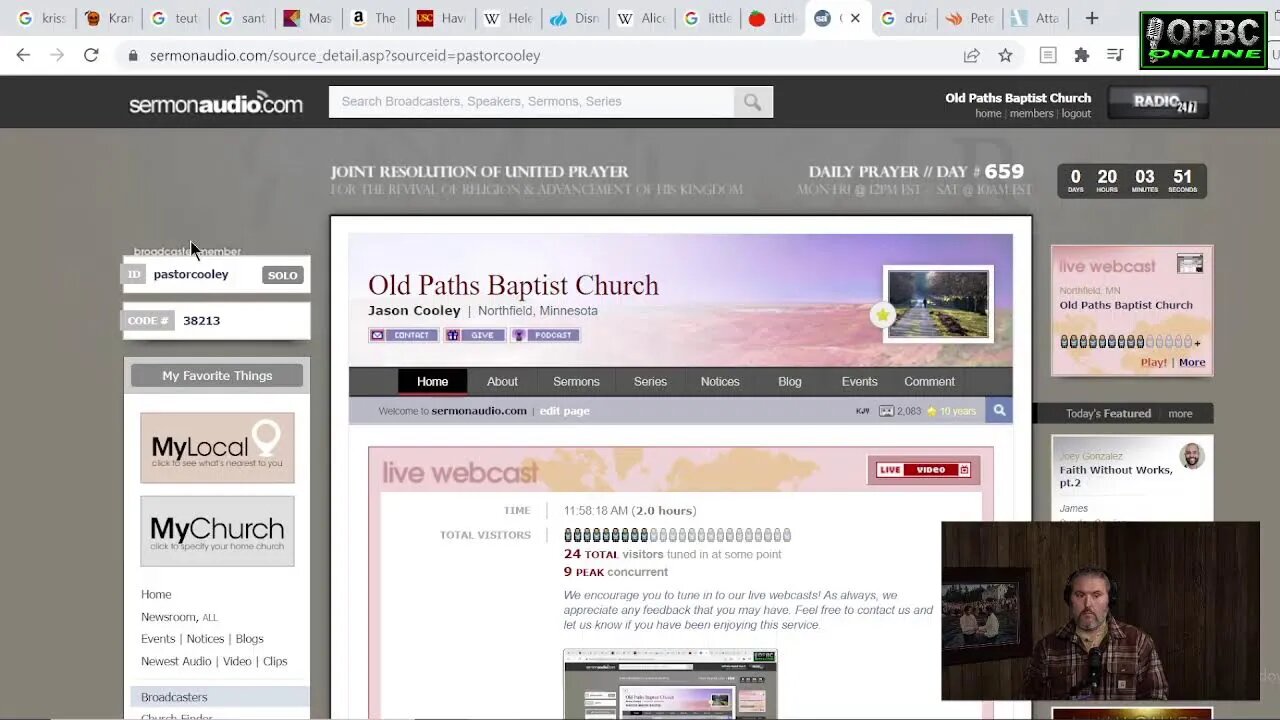Click the 'home' link under Old Paths Baptist Church
The width and height of the screenshot is (1280, 720).
(988, 114)
